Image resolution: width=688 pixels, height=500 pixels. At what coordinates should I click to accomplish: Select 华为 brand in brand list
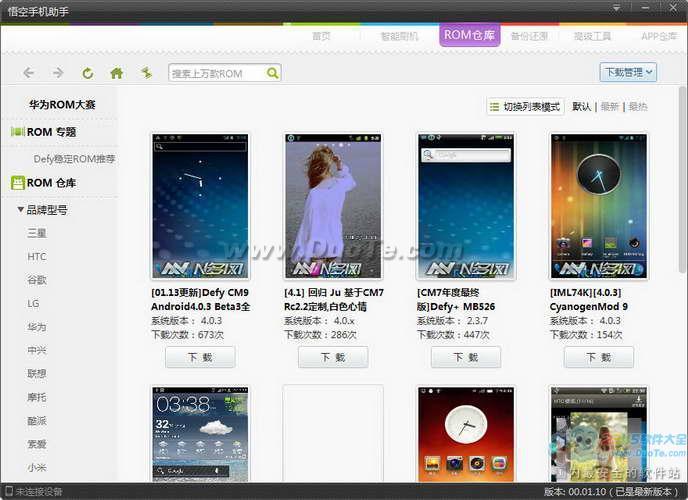tap(37, 327)
